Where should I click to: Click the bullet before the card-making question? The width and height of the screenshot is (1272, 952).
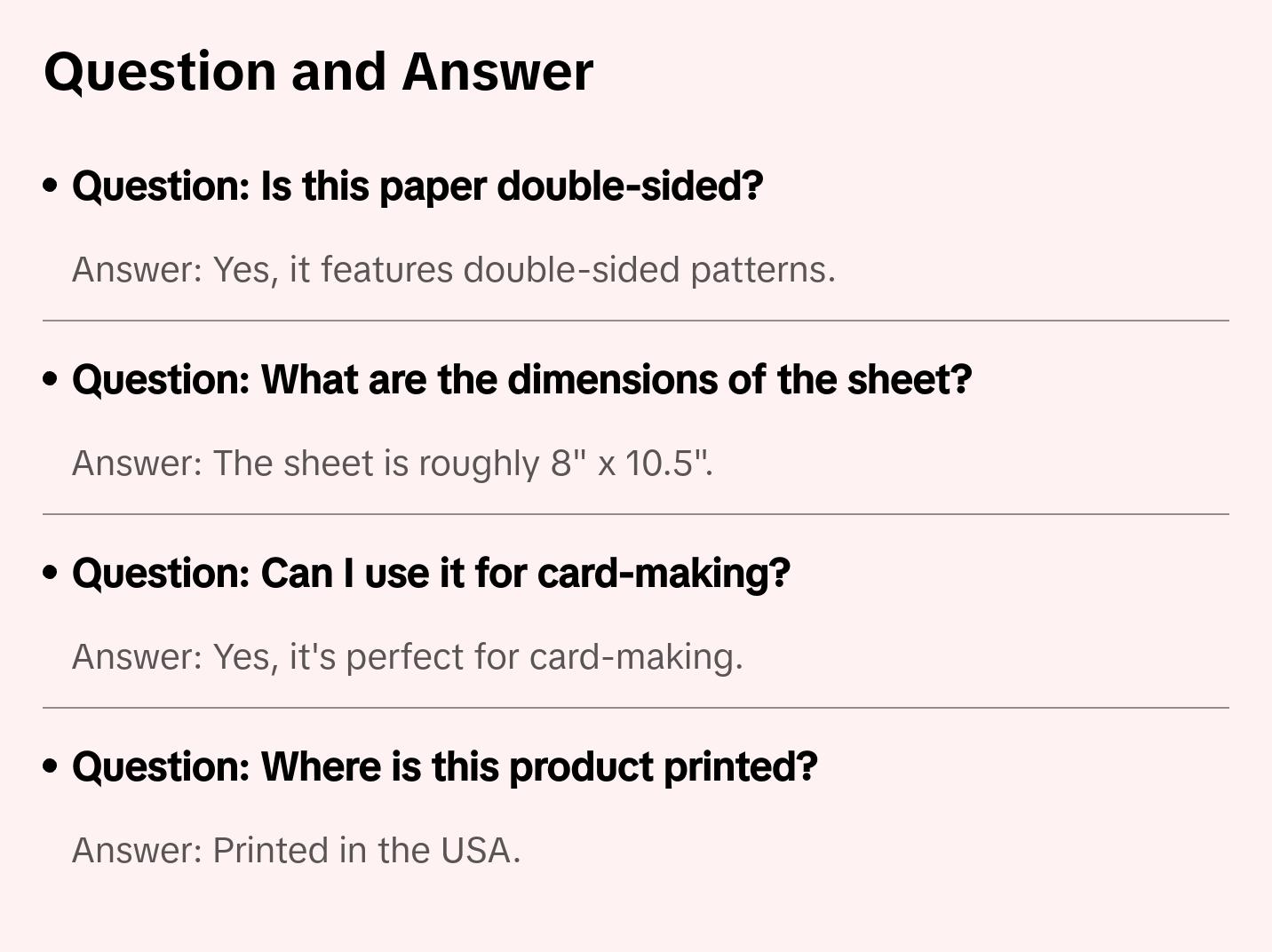pos(51,574)
